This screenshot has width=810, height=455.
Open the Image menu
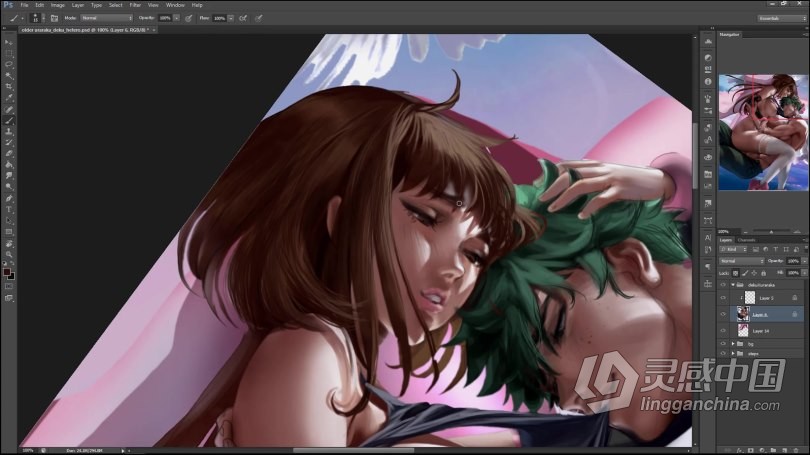coord(57,5)
